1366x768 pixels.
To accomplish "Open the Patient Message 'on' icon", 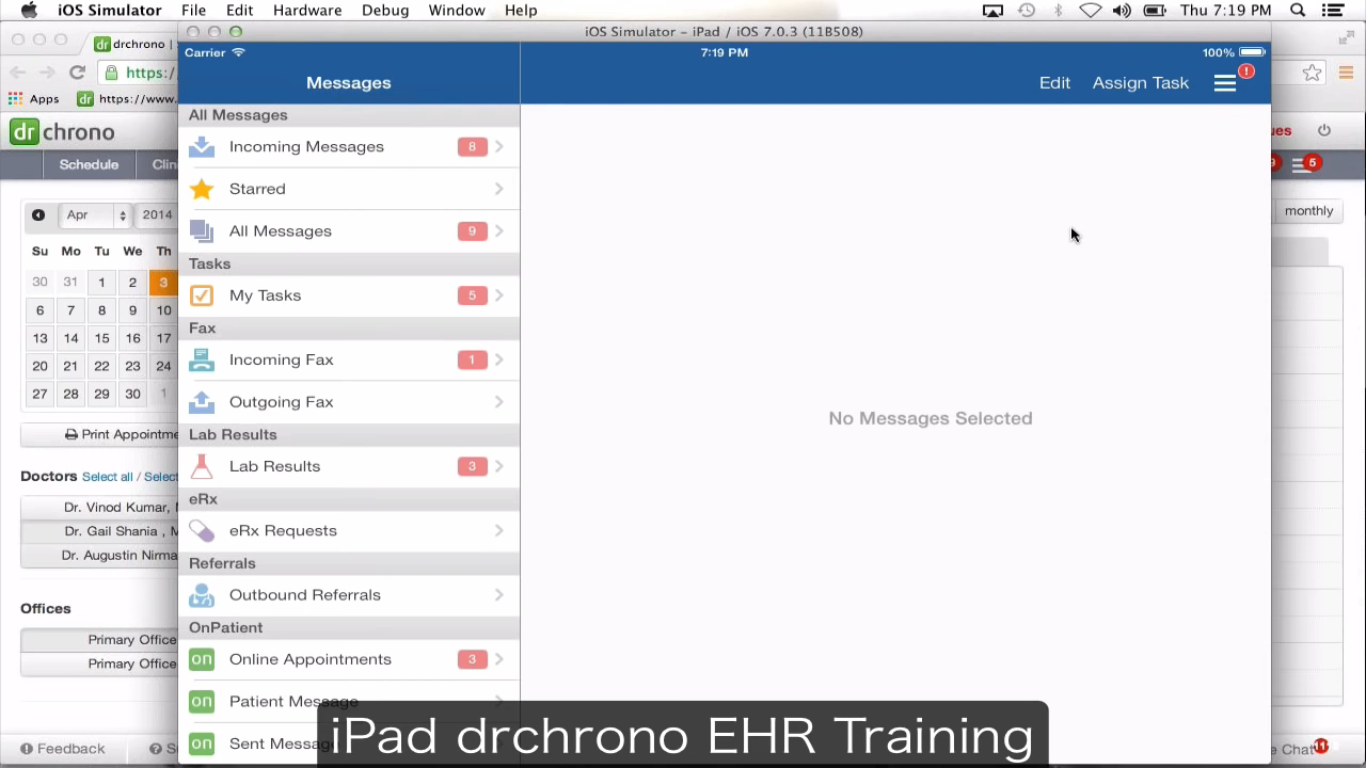I will pyautogui.click(x=202, y=702).
